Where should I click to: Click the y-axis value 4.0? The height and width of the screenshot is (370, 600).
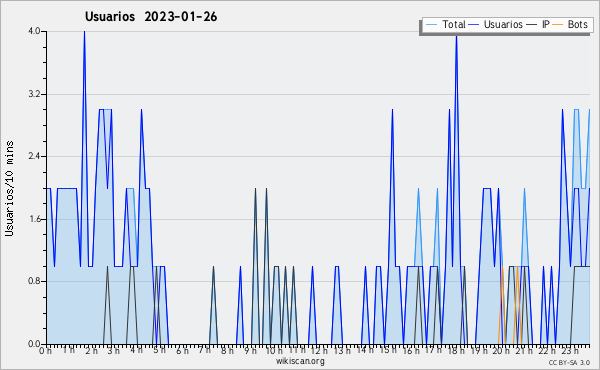pyautogui.click(x=34, y=31)
